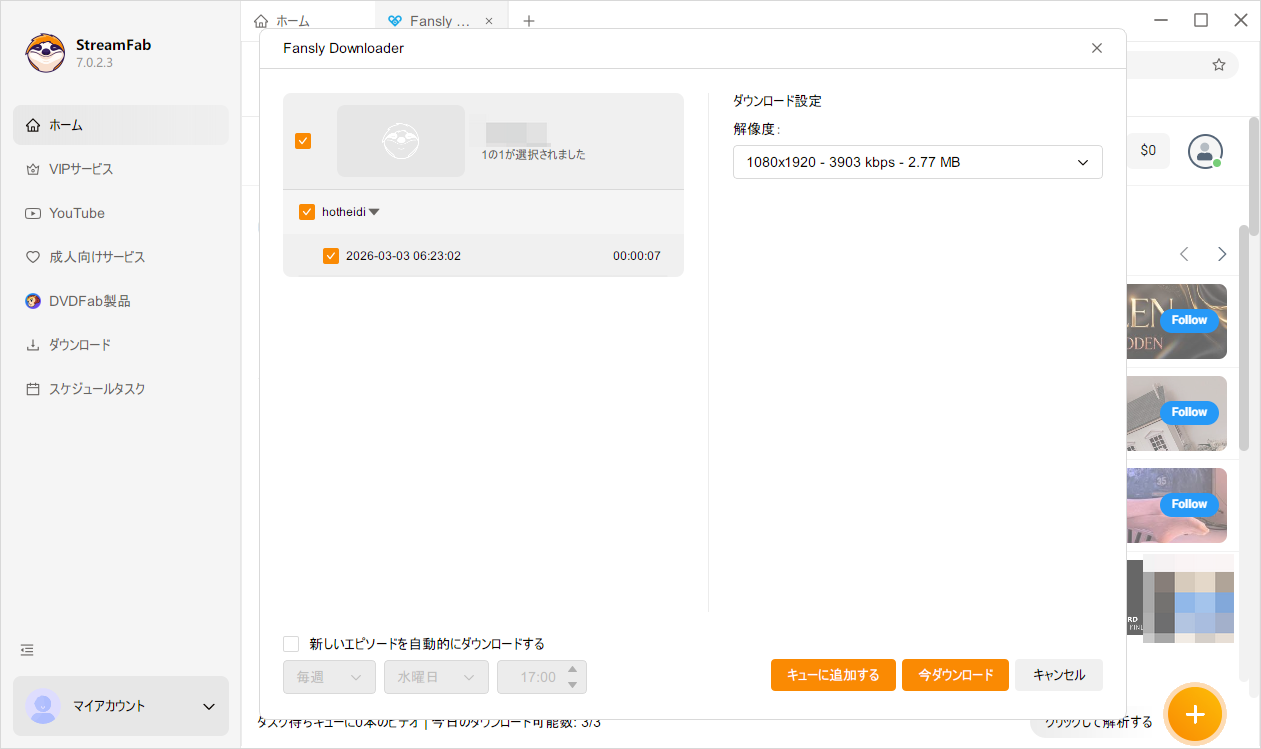Viewport: 1261px width, 749px height.
Task: Click the orange plus floating button
Action: click(x=1194, y=714)
